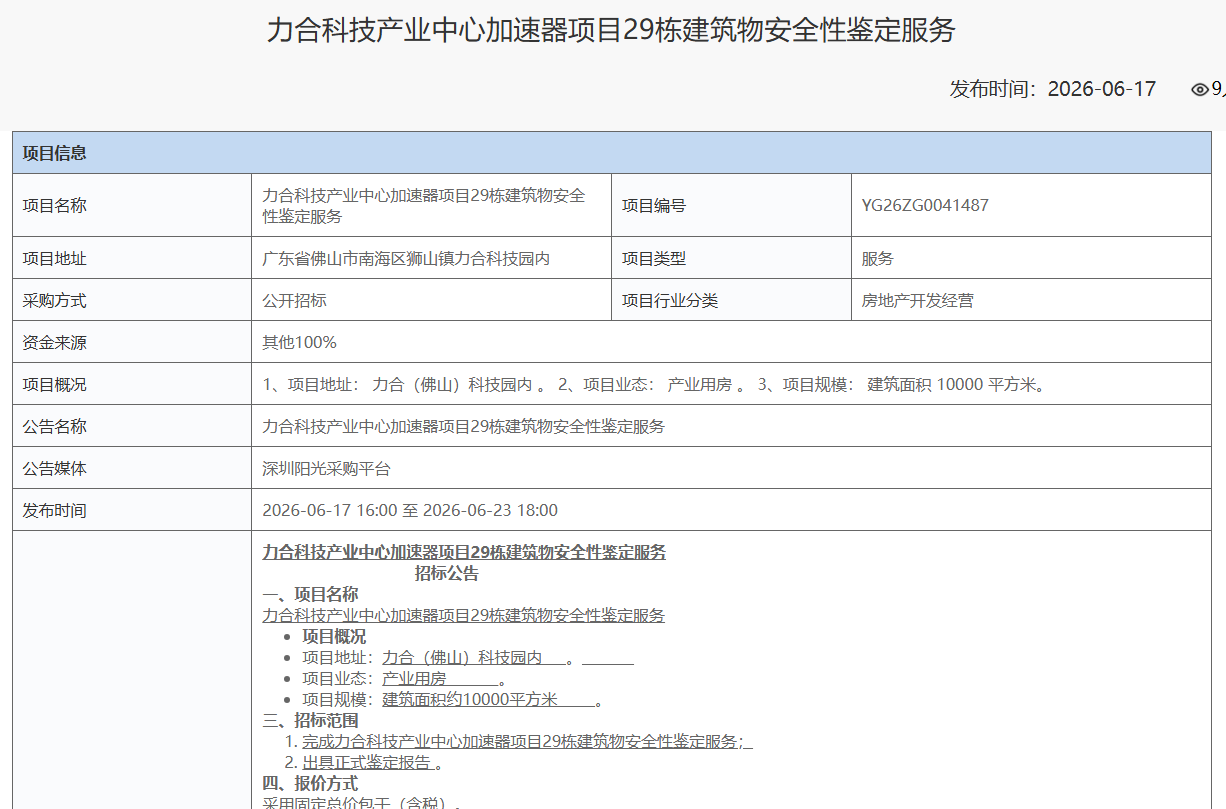This screenshot has height=809, width=1226.
Task: Click the 项目名称 label cell
Action: pyautogui.click(x=132, y=205)
